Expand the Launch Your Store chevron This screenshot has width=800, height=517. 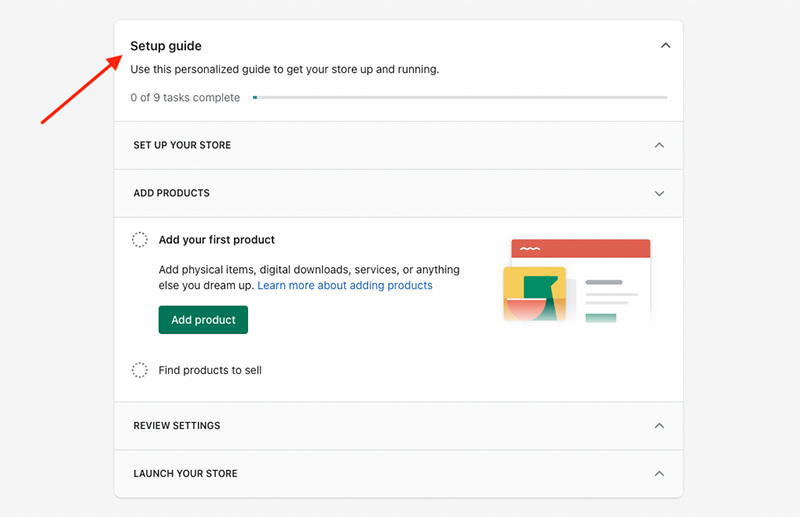[x=659, y=474]
